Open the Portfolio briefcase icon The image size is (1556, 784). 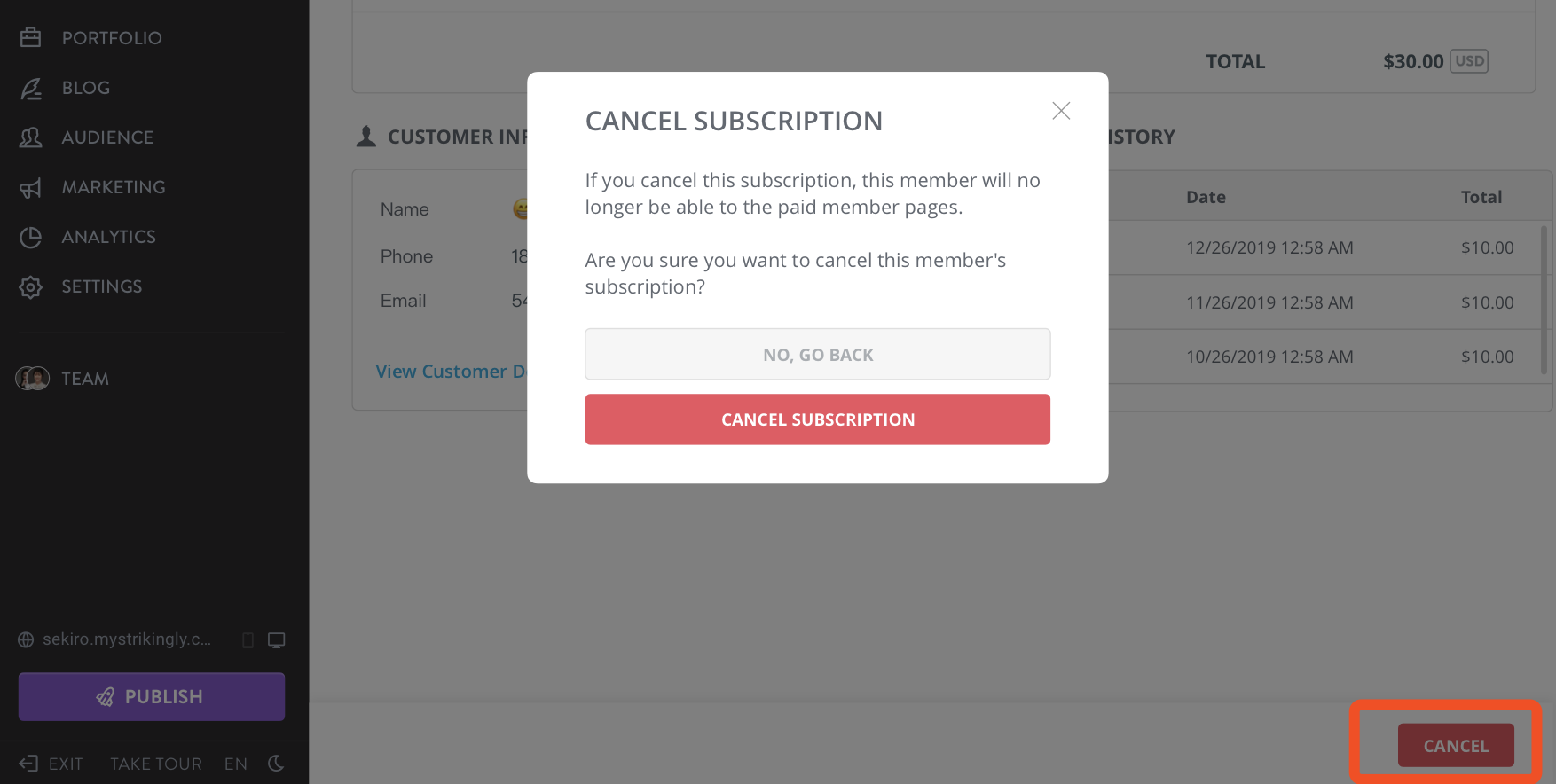(x=31, y=37)
